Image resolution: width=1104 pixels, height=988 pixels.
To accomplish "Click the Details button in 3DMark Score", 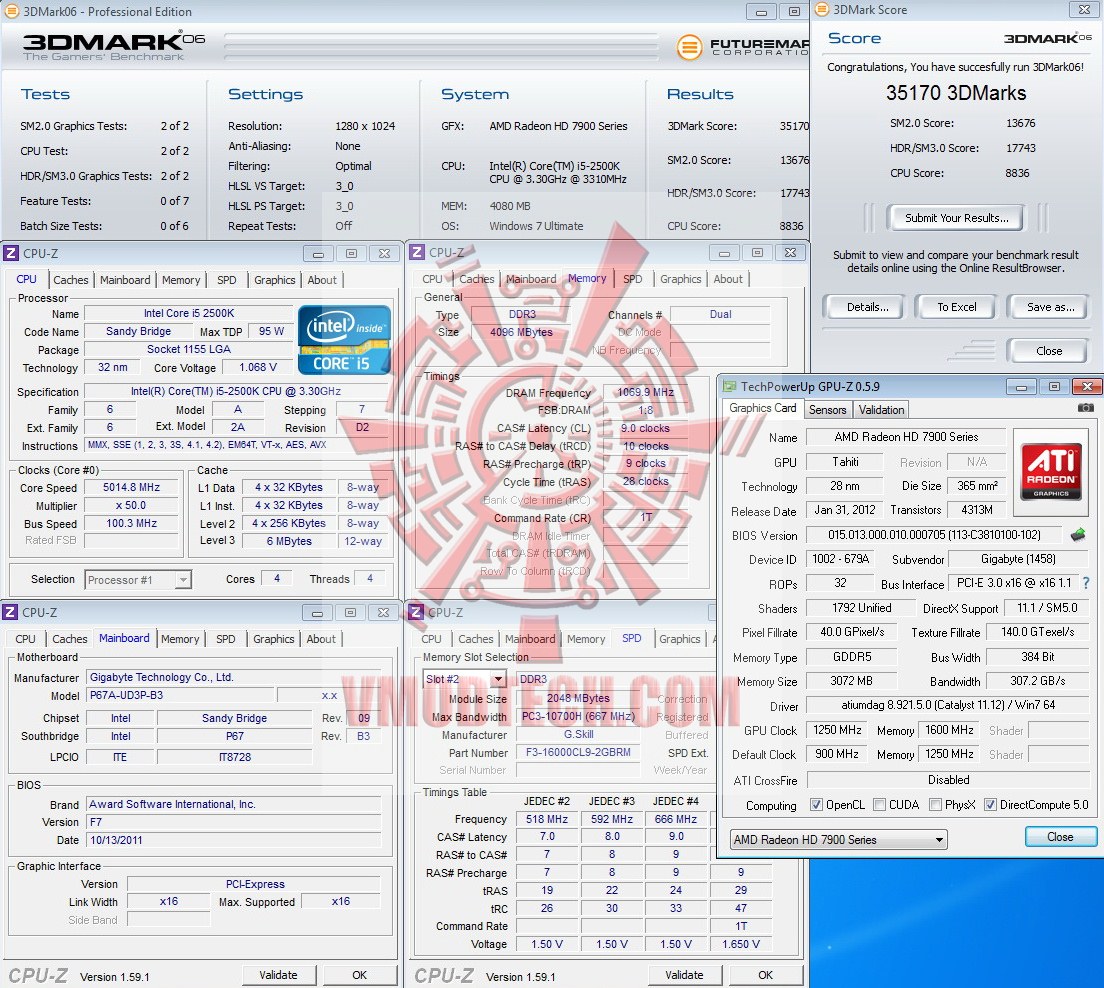I will point(867,307).
